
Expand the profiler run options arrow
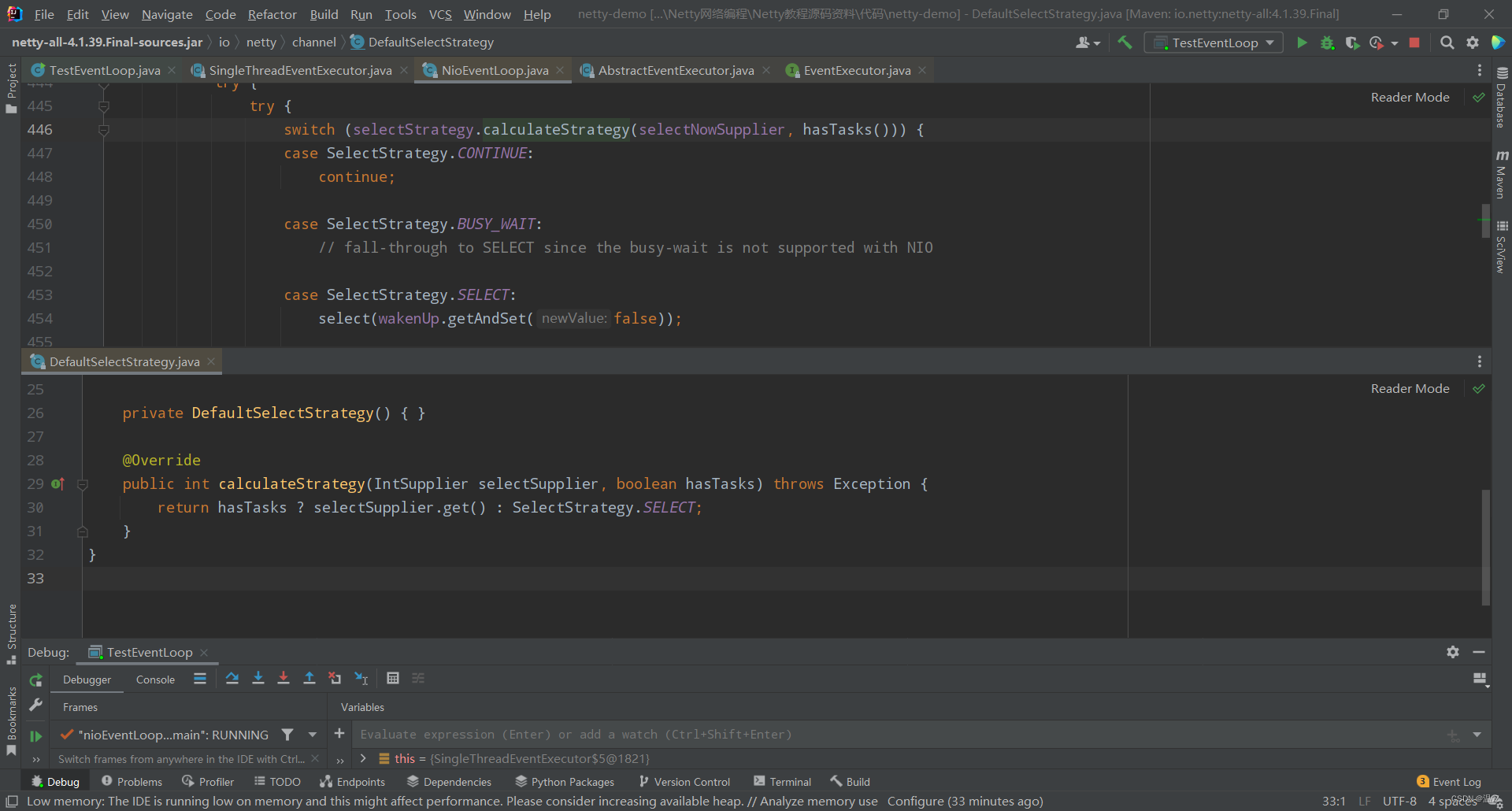pos(1395,43)
